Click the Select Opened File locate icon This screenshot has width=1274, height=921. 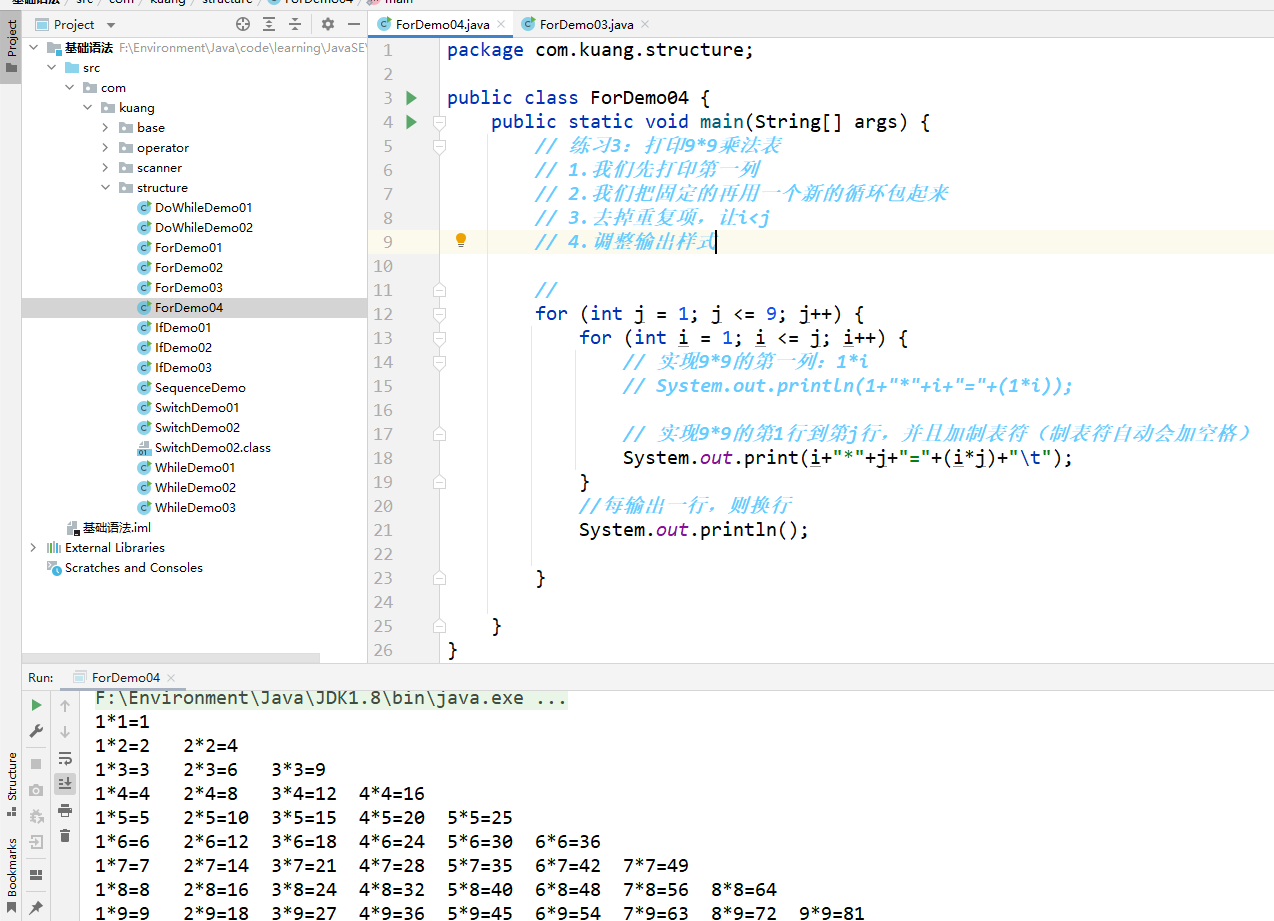pyautogui.click(x=243, y=24)
